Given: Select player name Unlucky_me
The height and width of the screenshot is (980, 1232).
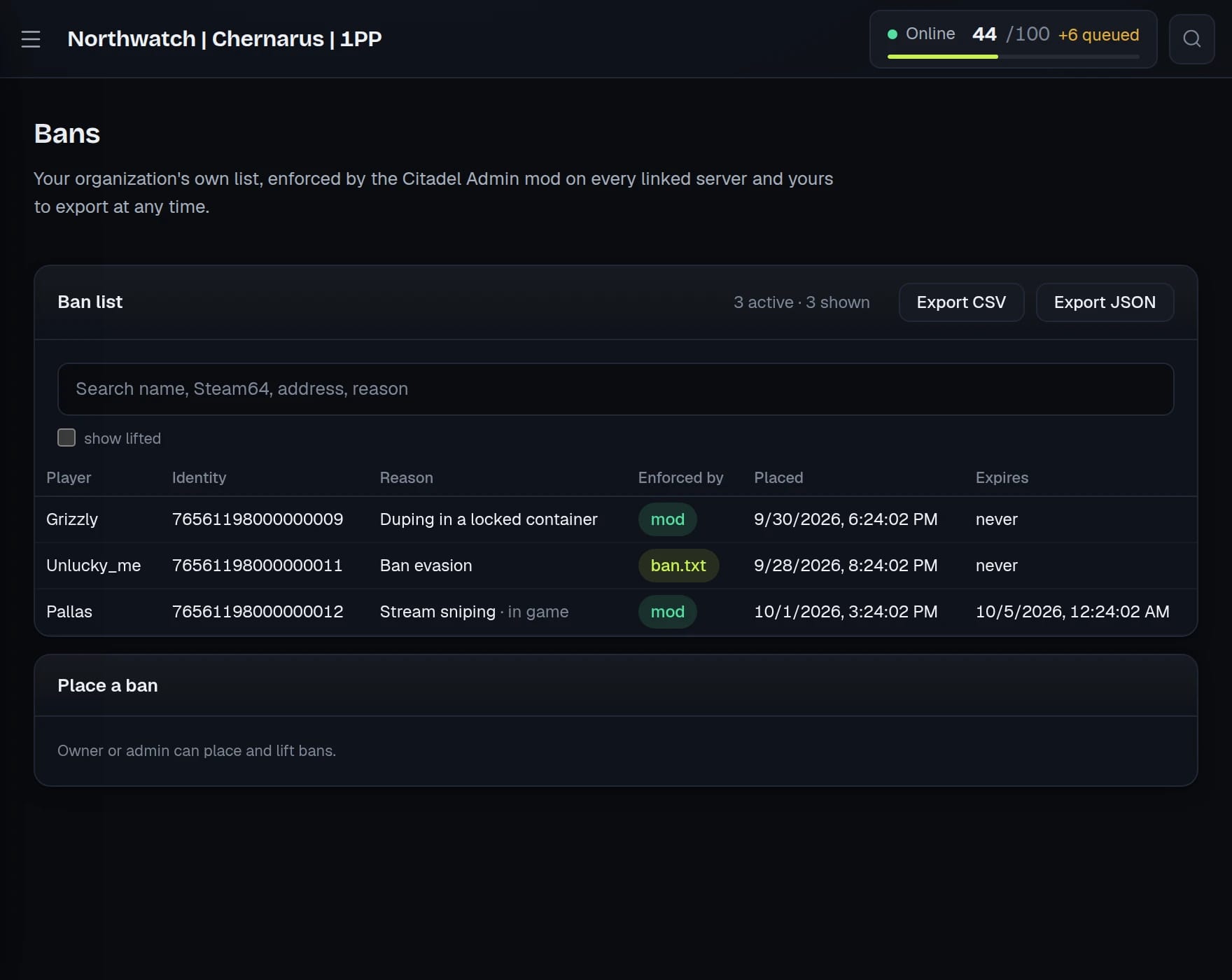Looking at the screenshot, I should click(94, 566).
